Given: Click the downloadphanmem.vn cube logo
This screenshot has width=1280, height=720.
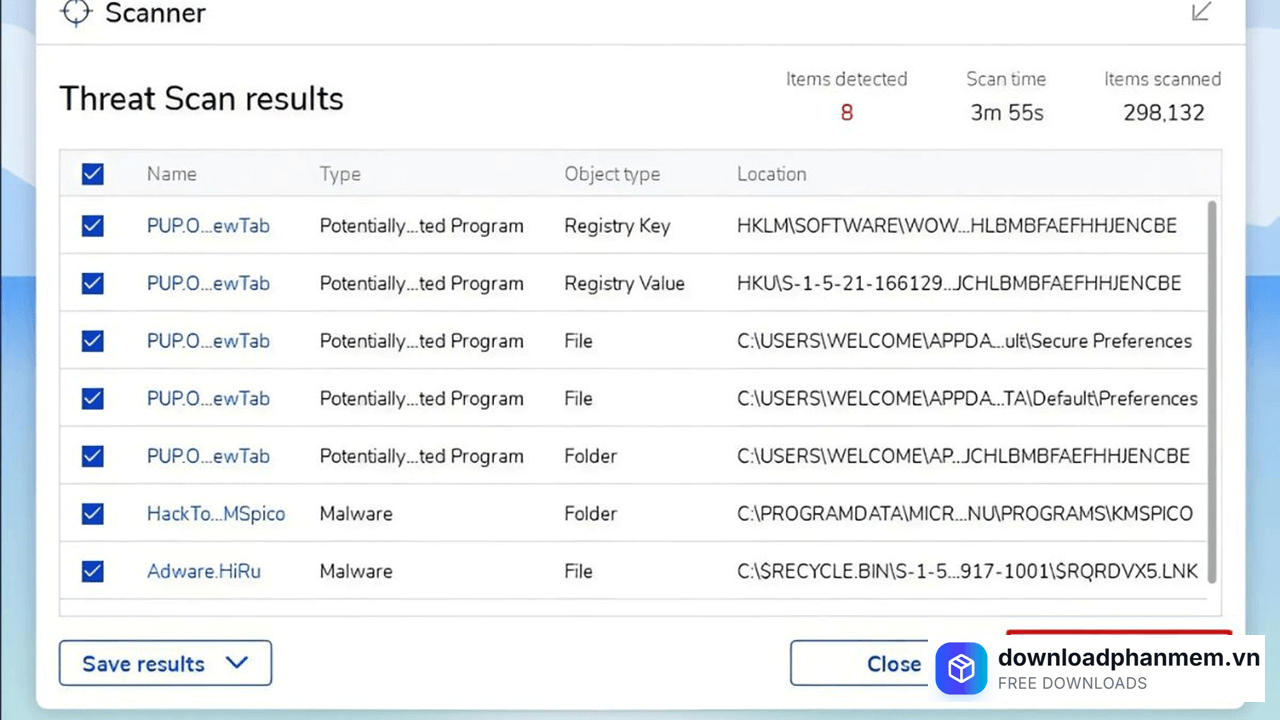Looking at the screenshot, I should coord(961,669).
